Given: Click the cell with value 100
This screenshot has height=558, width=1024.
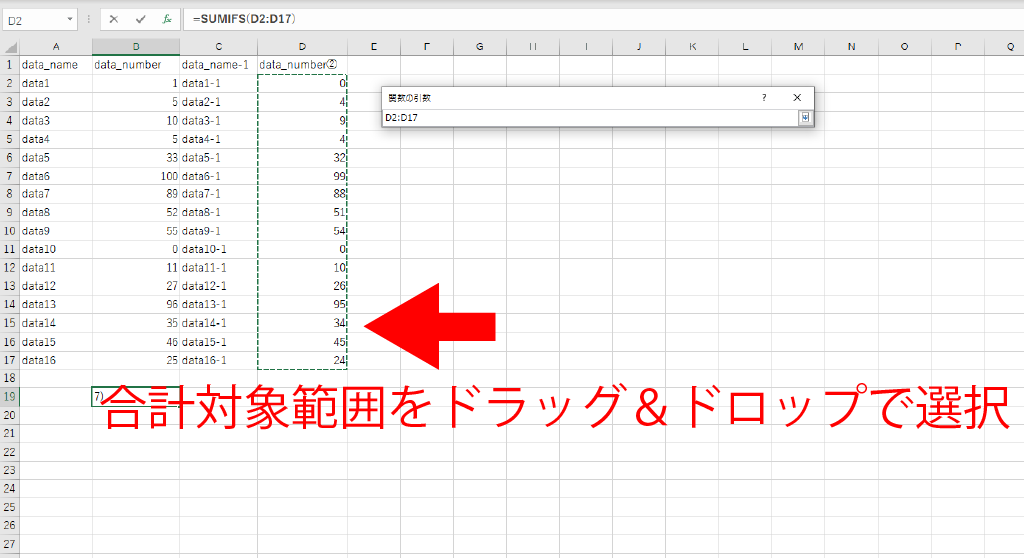Looking at the screenshot, I should 136,176.
